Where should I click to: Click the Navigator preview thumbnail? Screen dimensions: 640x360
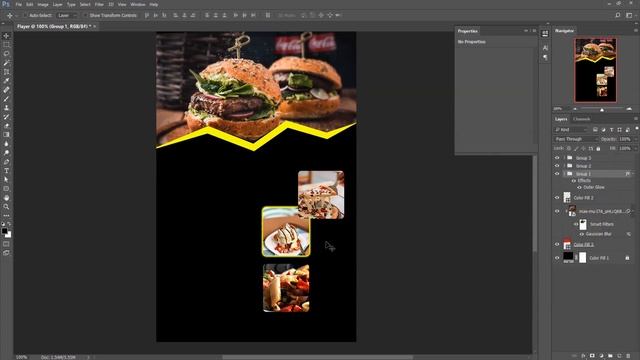596,70
